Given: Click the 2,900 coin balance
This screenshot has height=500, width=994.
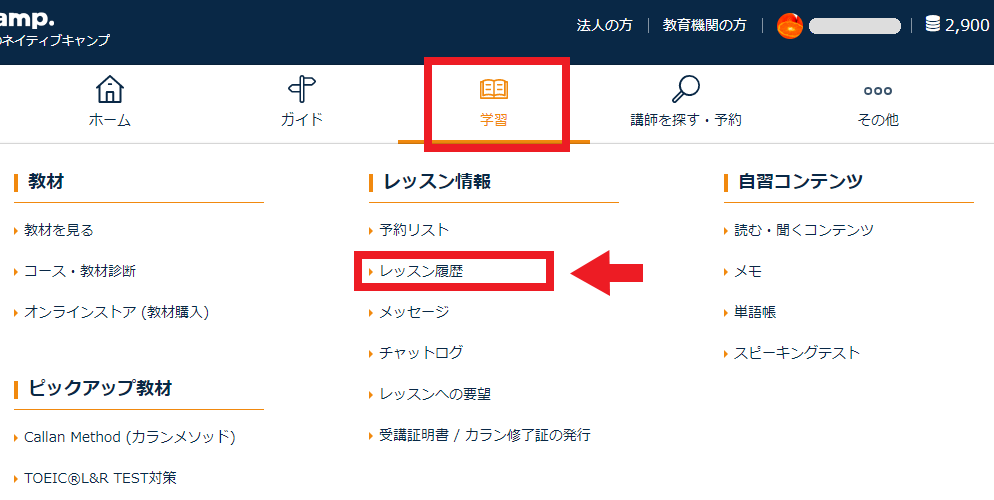Looking at the screenshot, I should 967,25.
